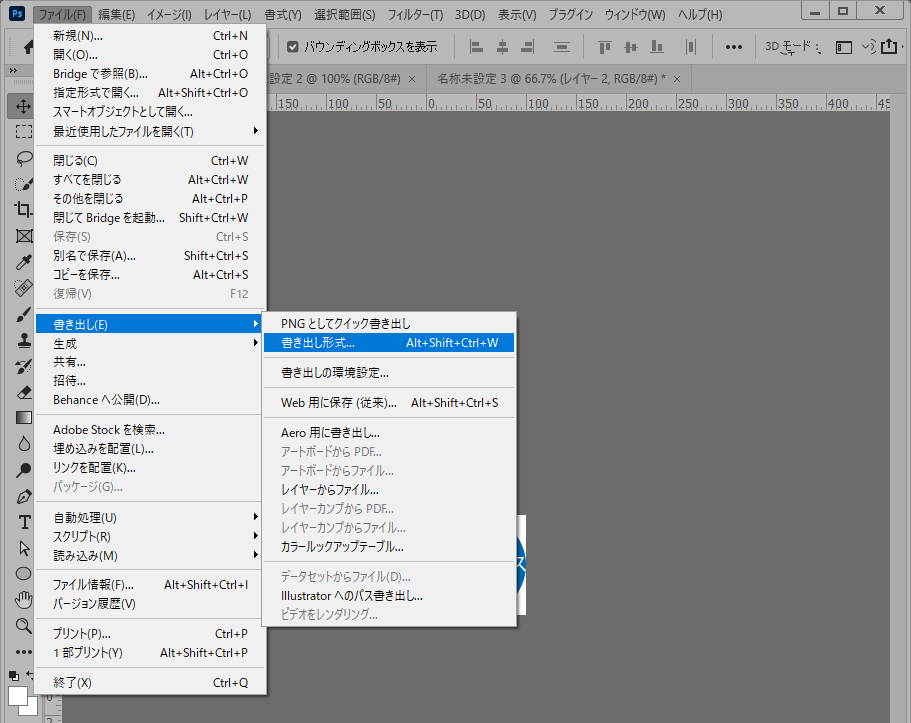
Task: Select the Lasso tool
Action: 23,158
